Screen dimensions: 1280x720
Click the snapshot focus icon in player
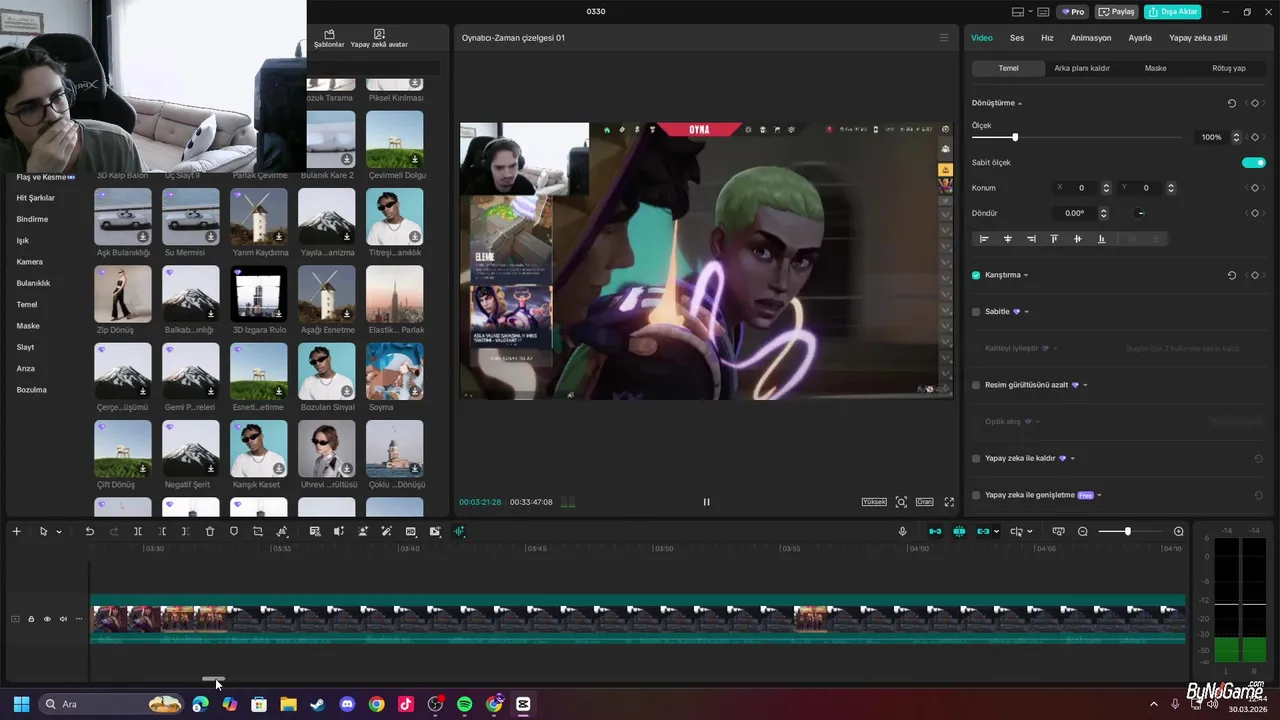click(901, 502)
